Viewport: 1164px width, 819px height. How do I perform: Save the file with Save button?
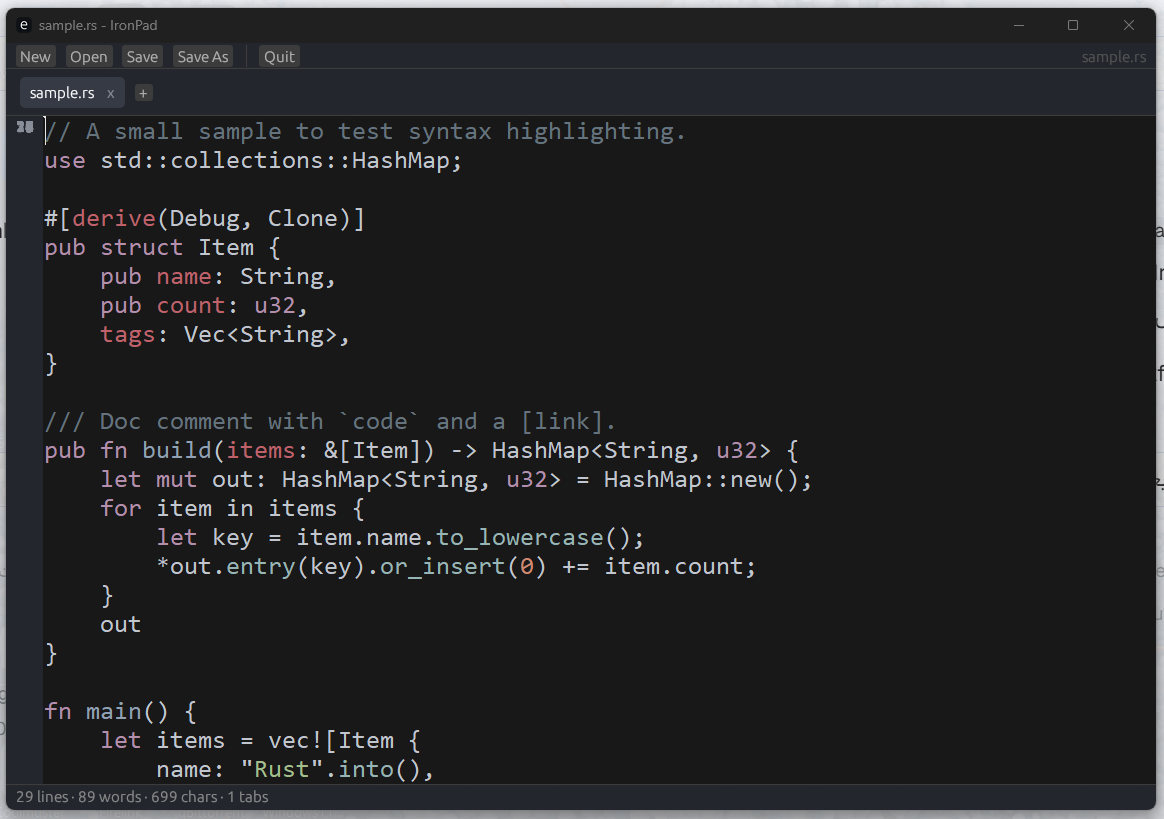pyautogui.click(x=142, y=56)
